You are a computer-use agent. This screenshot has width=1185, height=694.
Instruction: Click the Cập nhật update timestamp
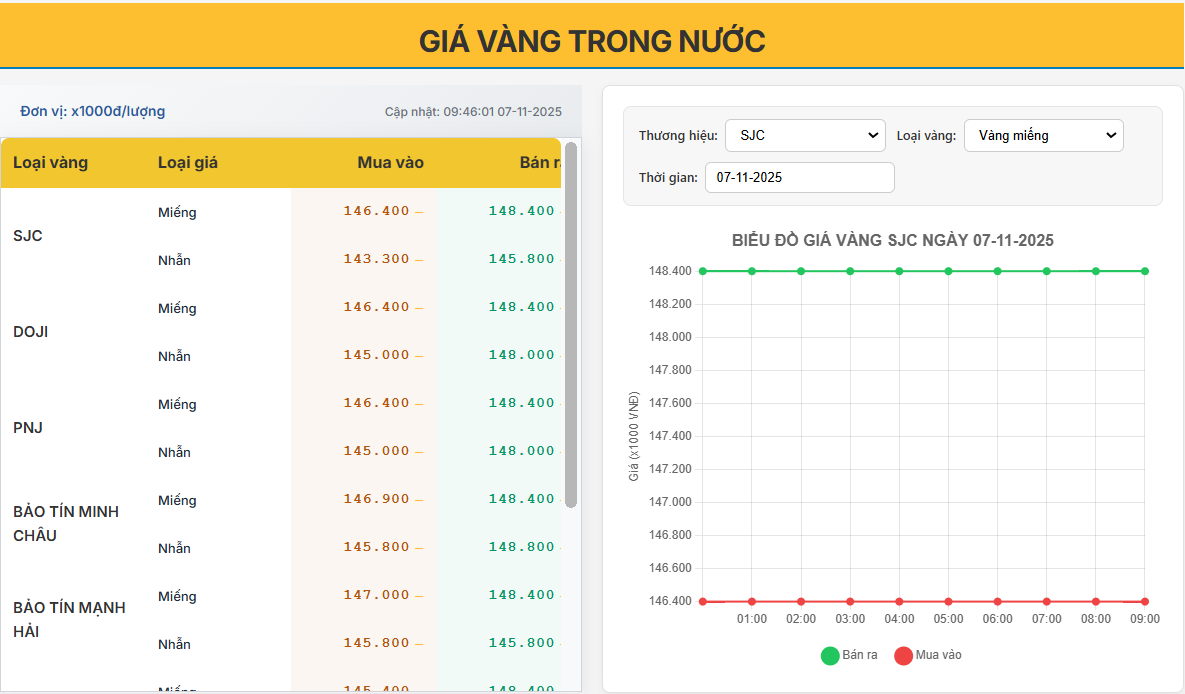(x=472, y=111)
